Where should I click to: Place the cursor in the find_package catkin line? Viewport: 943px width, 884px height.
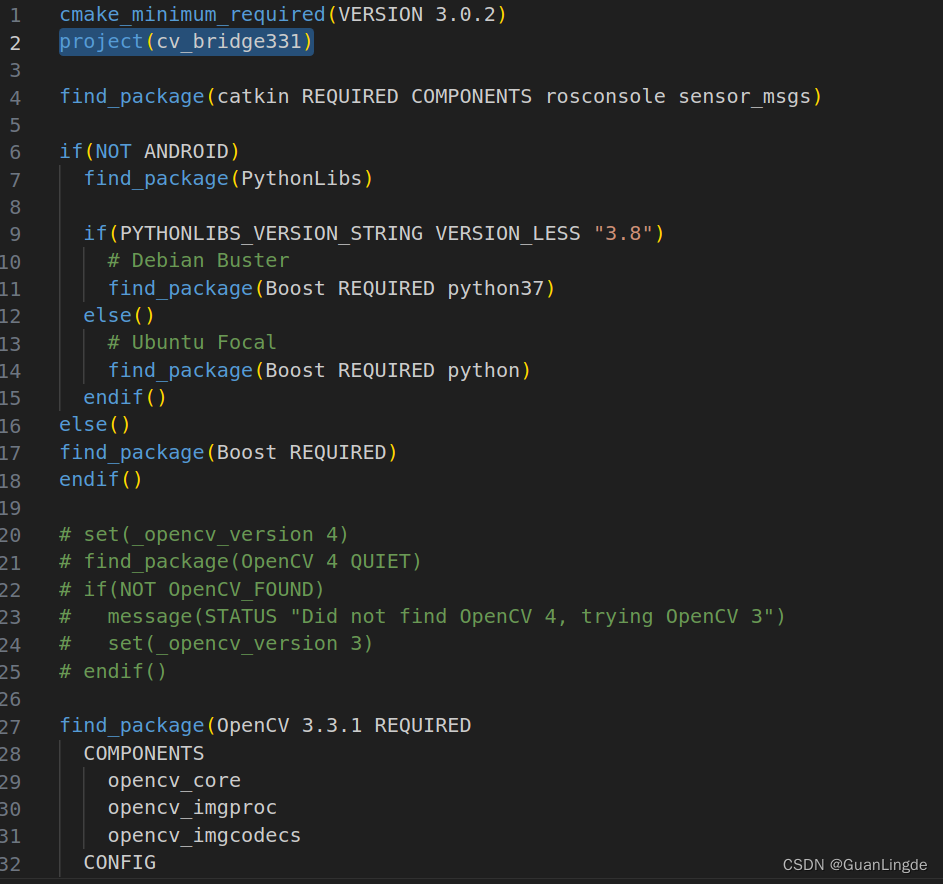coord(300,96)
